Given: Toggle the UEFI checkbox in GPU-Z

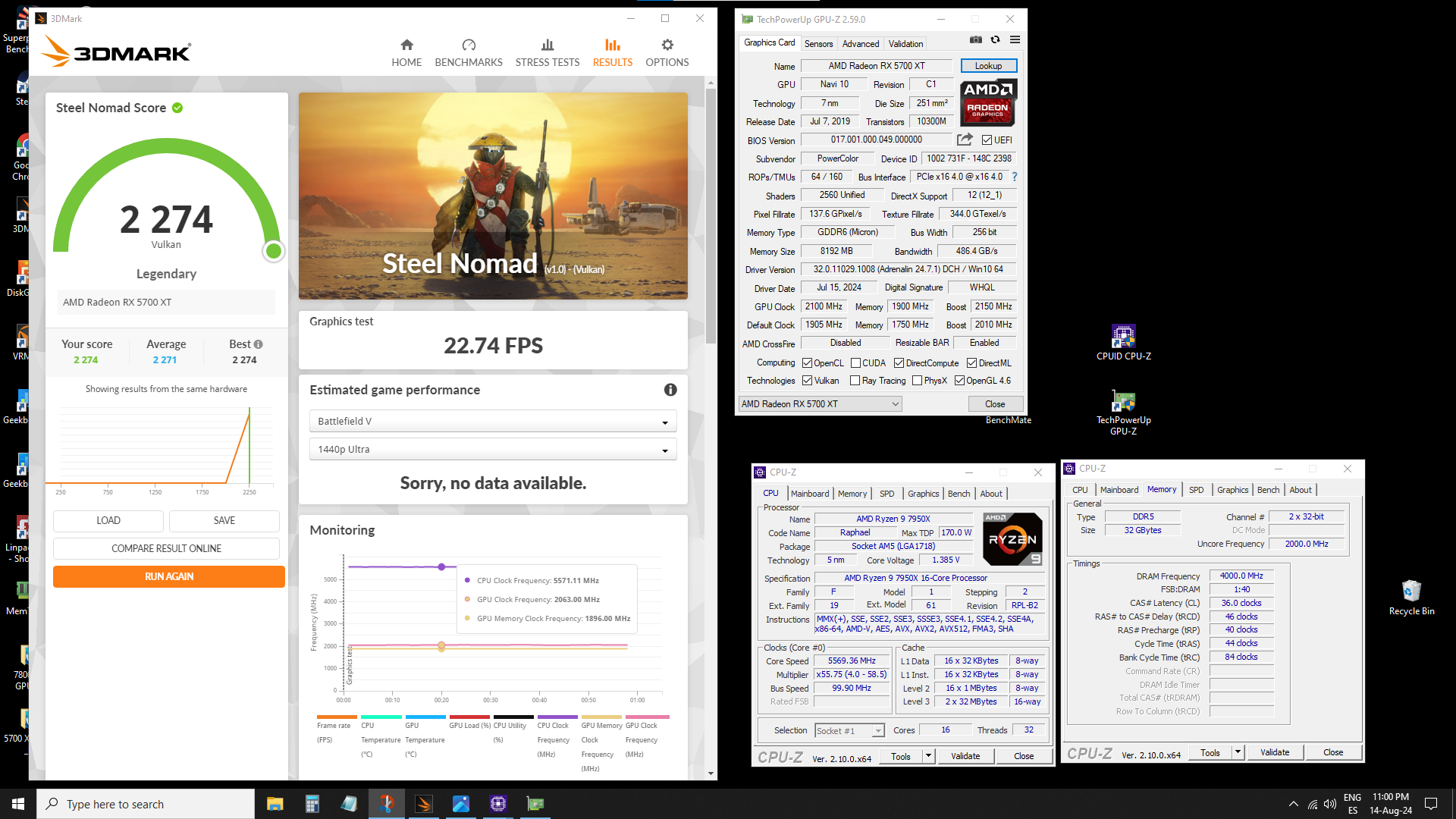Looking at the screenshot, I should point(987,140).
